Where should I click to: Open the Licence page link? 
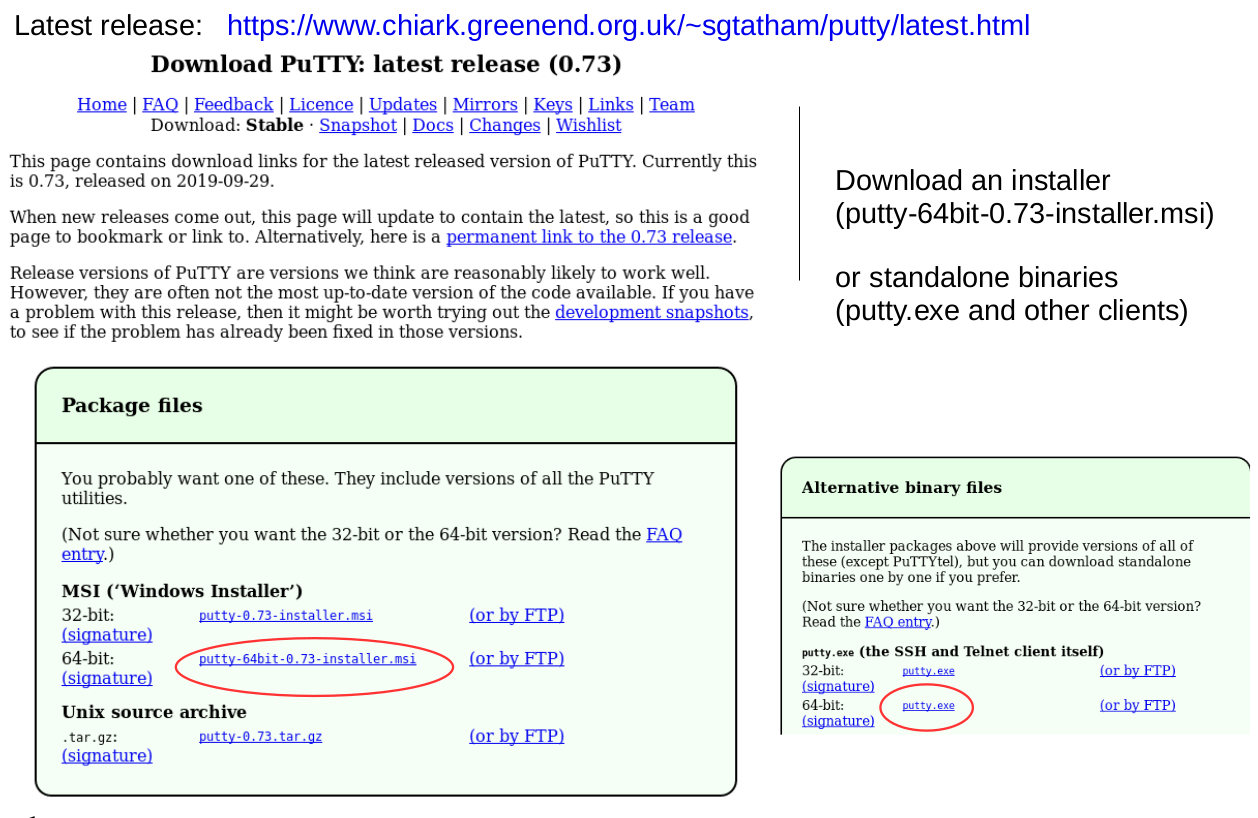321,105
